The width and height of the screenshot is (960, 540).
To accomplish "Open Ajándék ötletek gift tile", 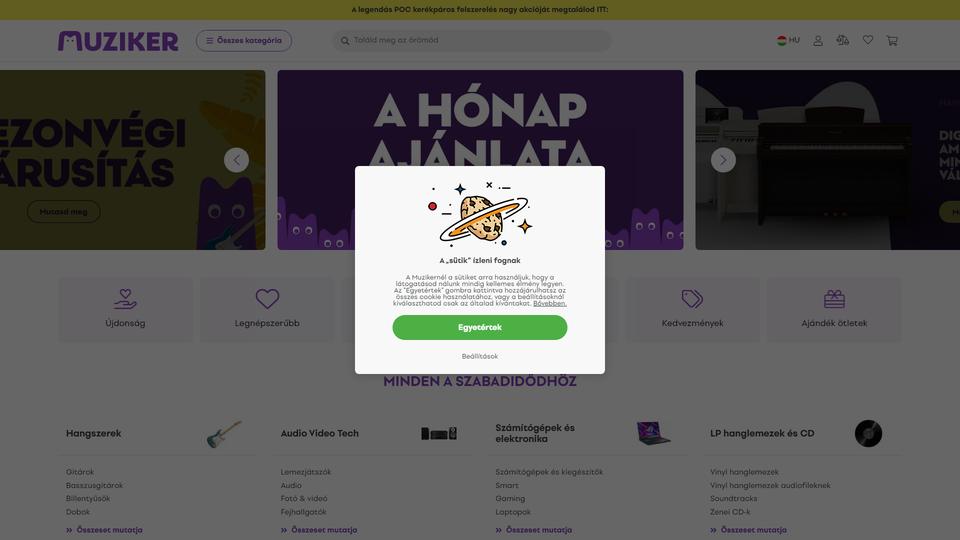I will tap(834, 309).
